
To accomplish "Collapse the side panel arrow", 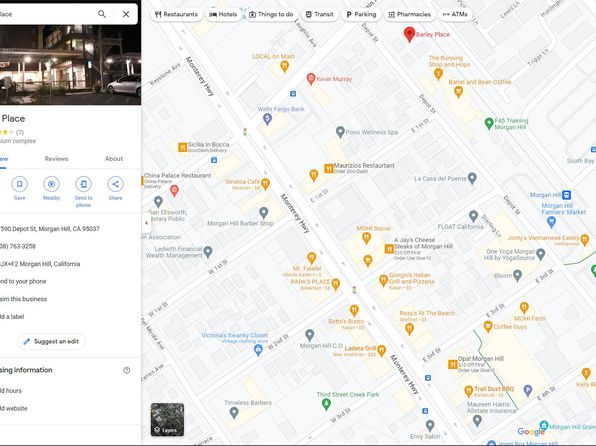I will pos(146,223).
